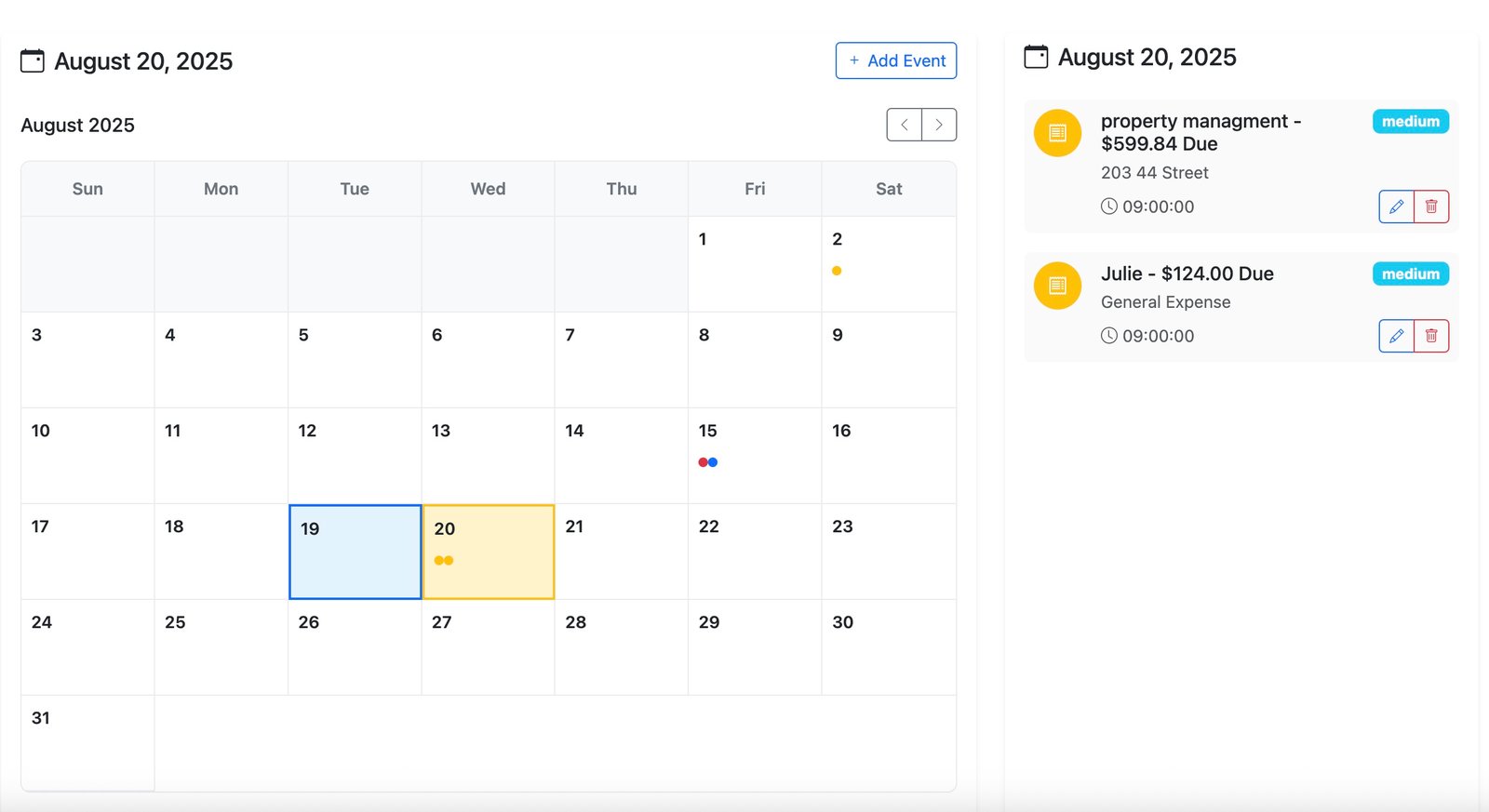The image size is (1489, 812).
Task: Click the yellow event dot on August 2
Action: click(837, 271)
